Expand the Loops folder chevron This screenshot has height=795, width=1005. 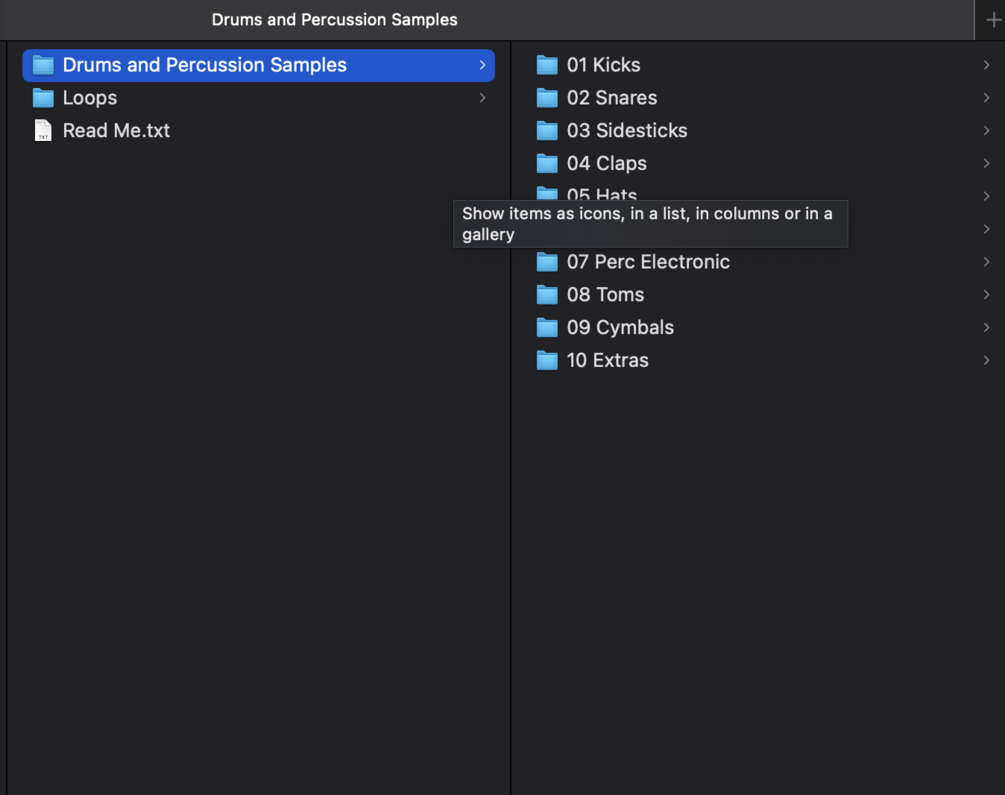[482, 98]
